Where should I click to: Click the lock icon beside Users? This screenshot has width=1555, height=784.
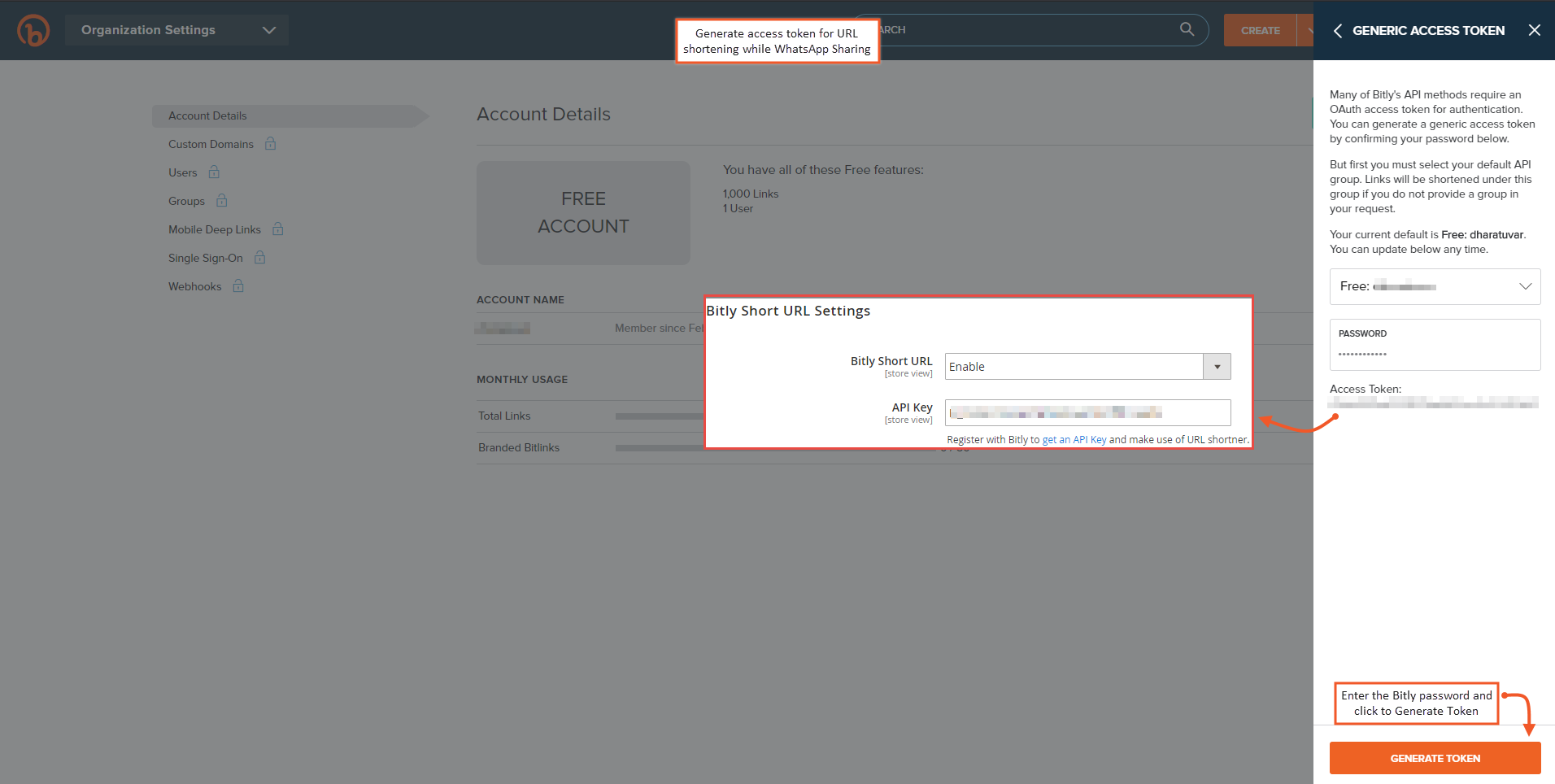coord(214,172)
